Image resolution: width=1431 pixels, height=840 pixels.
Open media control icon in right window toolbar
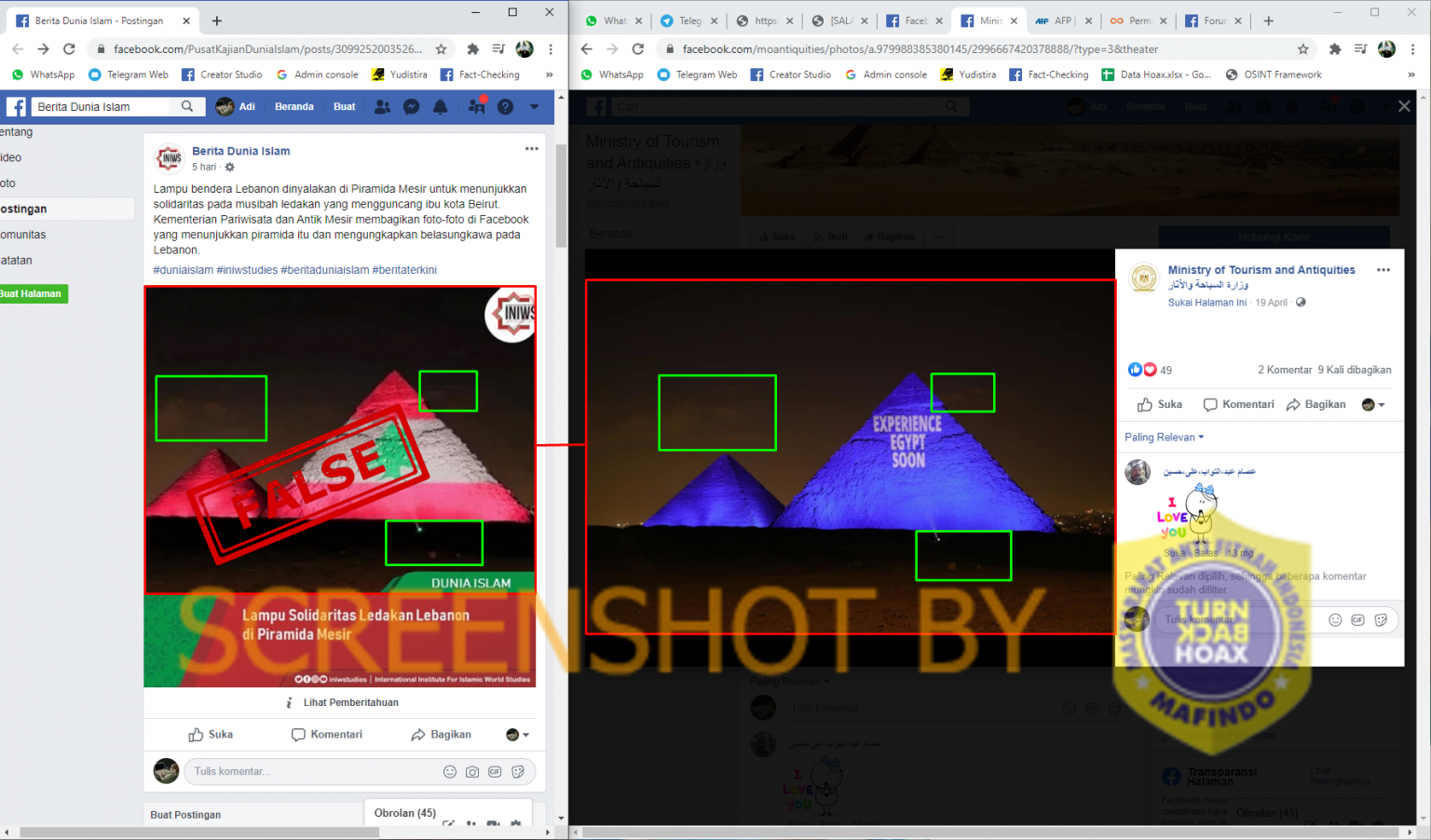coord(1361,48)
